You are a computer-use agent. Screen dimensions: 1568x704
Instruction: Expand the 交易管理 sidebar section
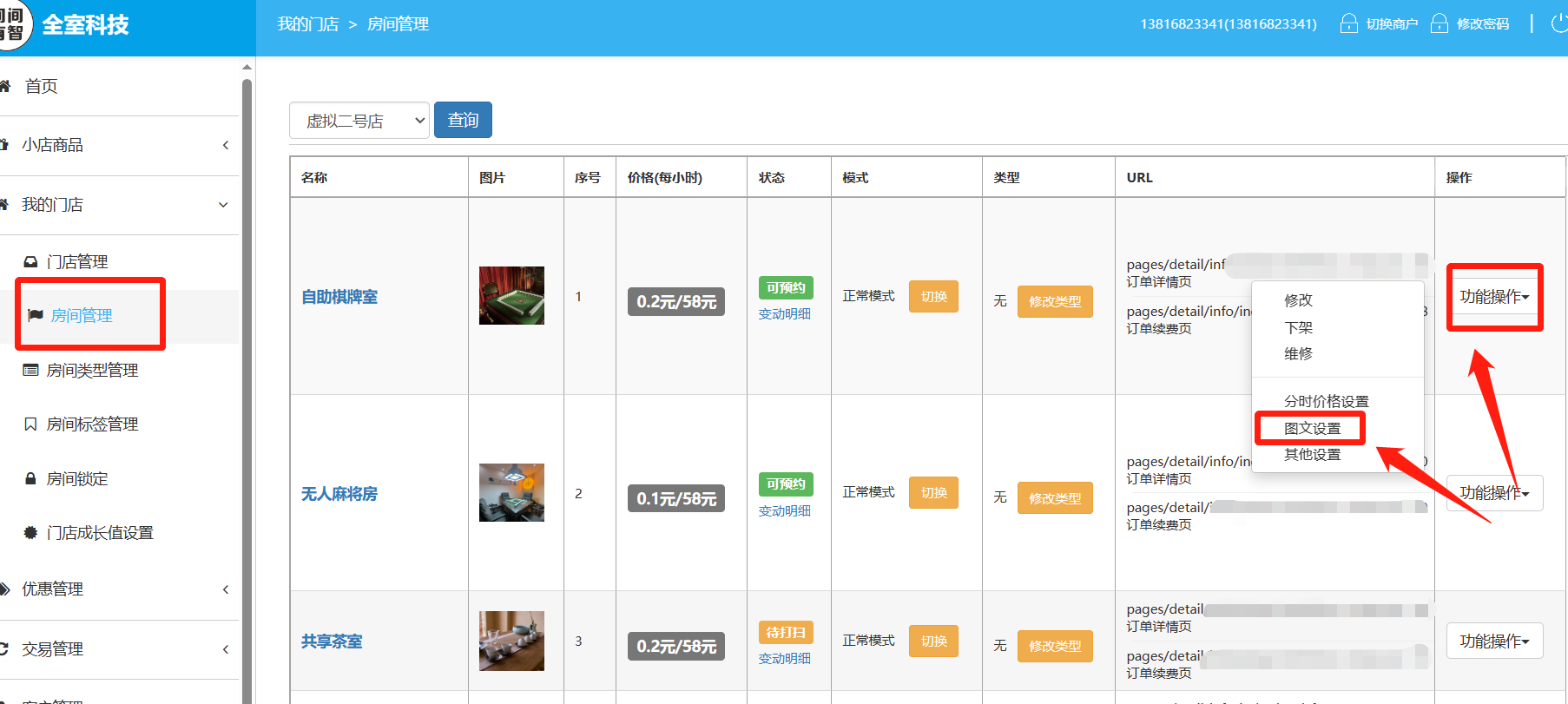(117, 649)
